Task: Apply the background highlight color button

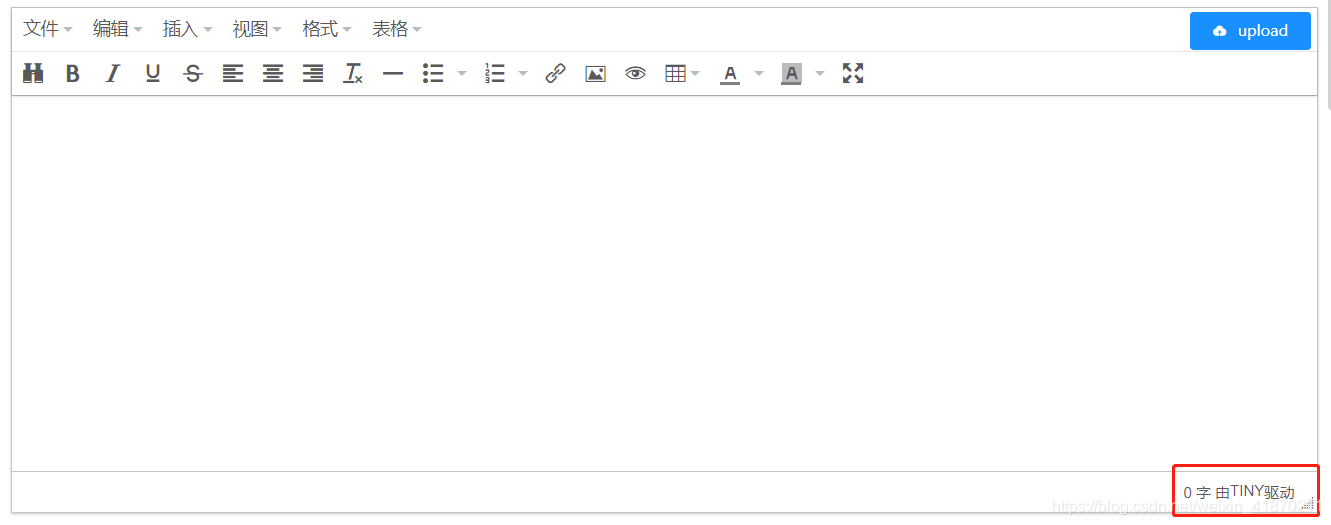Action: pos(791,73)
